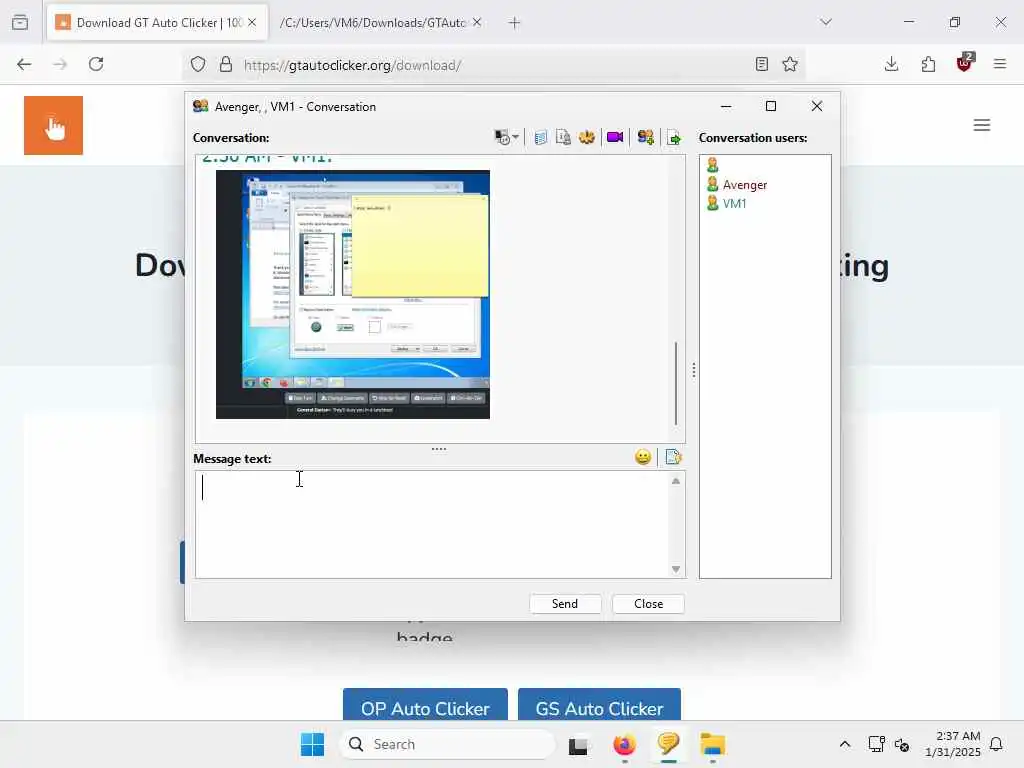The width and height of the screenshot is (1024, 768).
Task: Close the Download GT Auto Clicker tab
Action: tap(252, 23)
